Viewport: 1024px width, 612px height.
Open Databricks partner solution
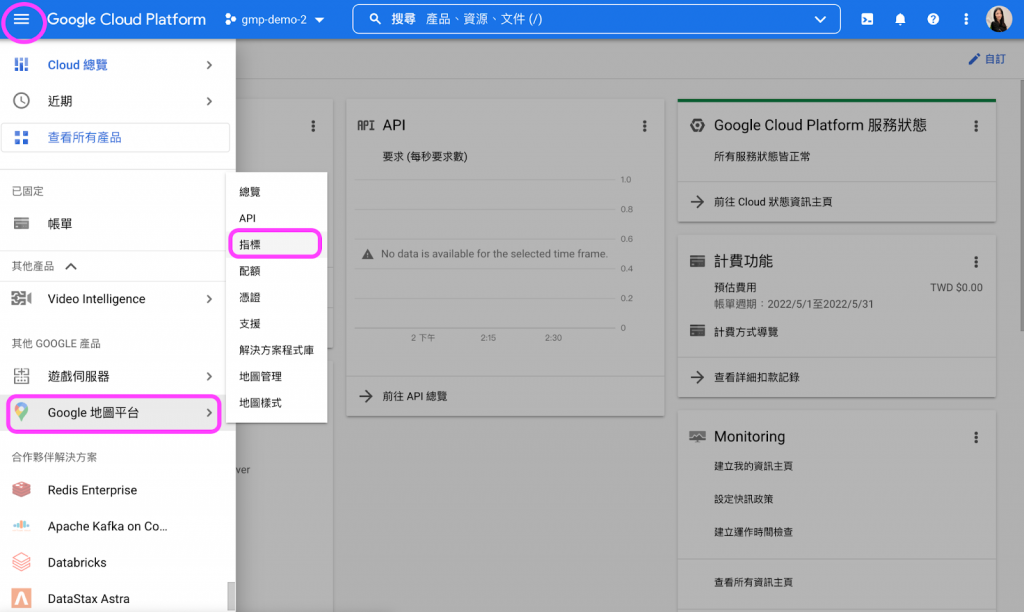click(x=118, y=562)
